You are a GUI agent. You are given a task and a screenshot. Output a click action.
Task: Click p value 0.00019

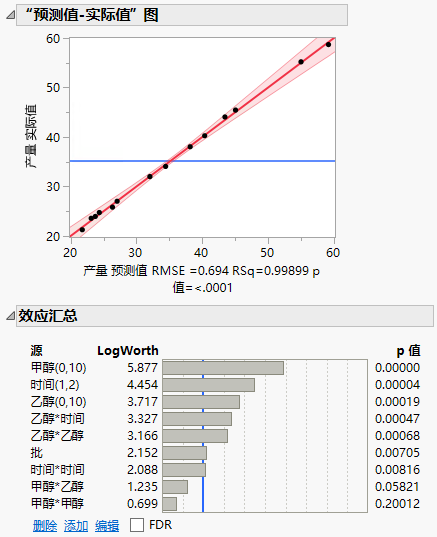click(x=397, y=402)
